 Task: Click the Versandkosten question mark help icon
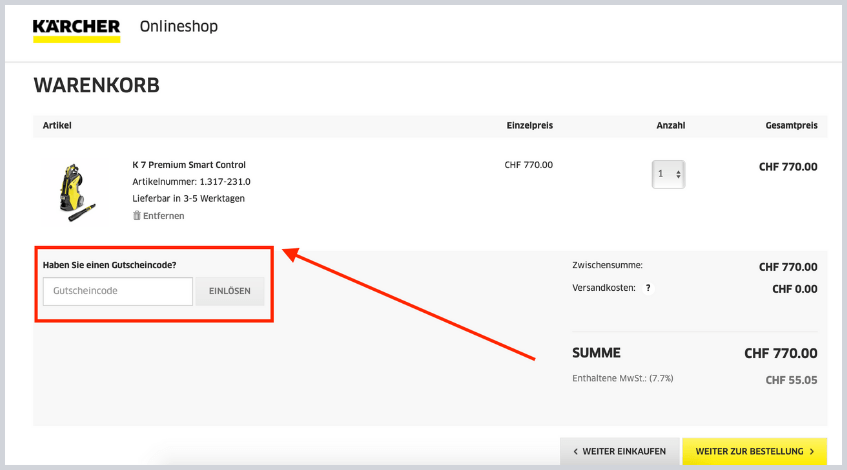click(648, 288)
